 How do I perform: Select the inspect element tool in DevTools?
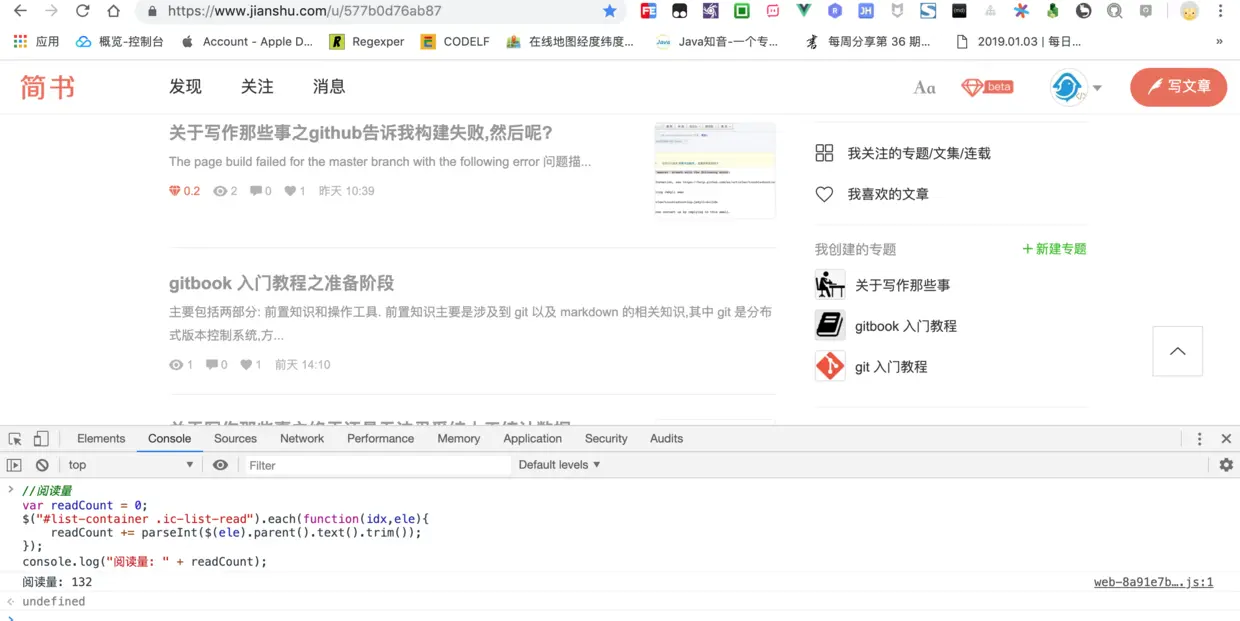click(16, 438)
